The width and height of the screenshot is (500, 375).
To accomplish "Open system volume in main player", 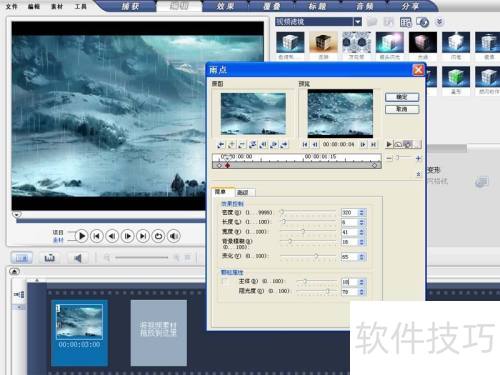I will click(174, 236).
